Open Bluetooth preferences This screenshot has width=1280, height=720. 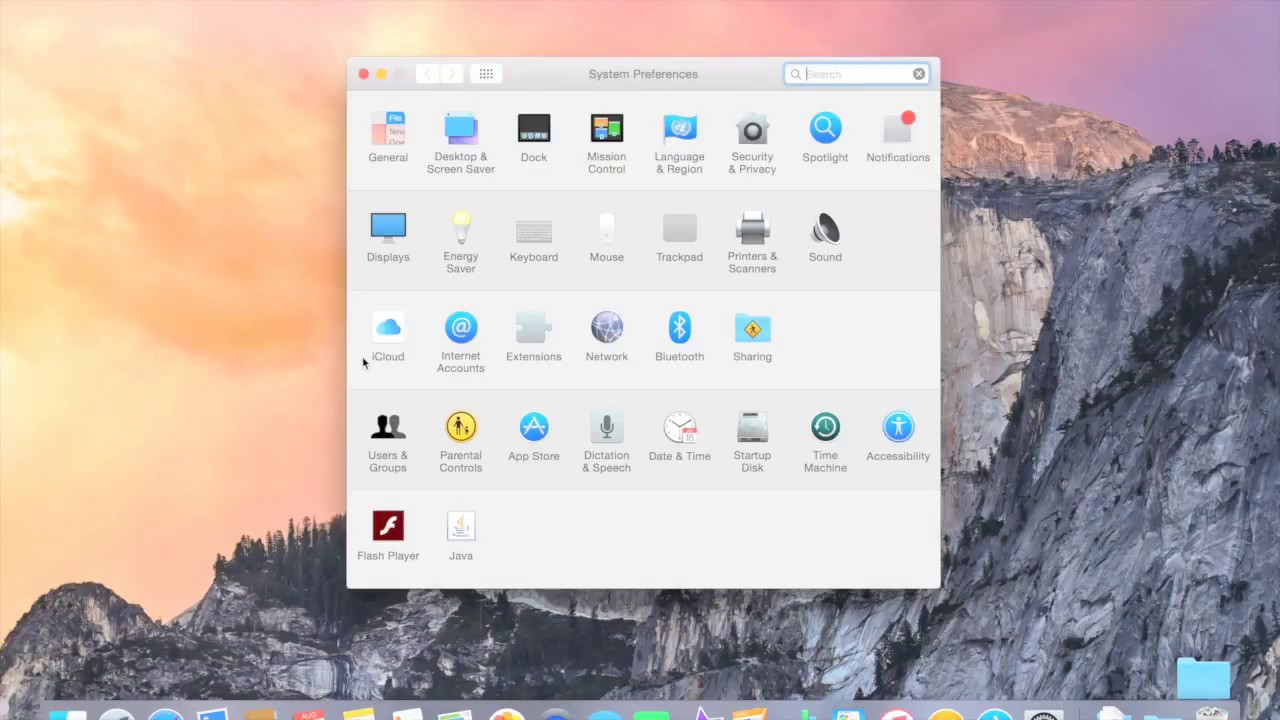(680, 337)
